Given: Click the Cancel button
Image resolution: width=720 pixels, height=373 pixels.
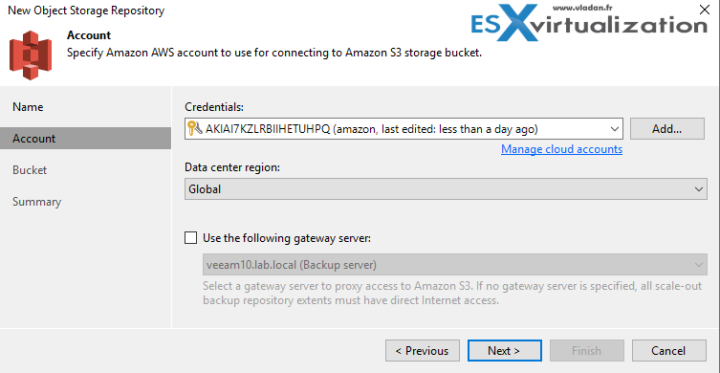Looking at the screenshot, I should (669, 351).
